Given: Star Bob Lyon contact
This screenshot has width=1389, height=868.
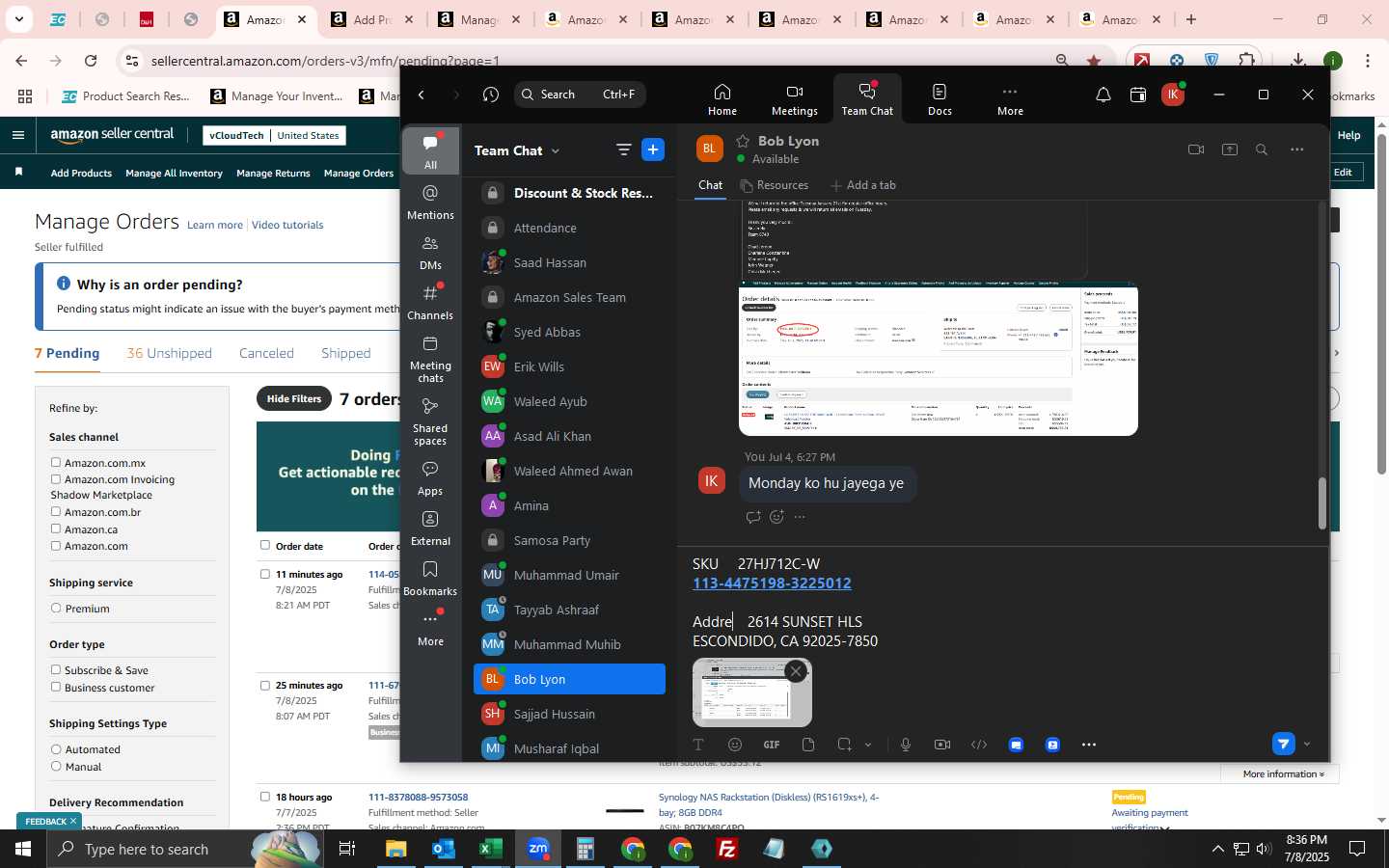Looking at the screenshot, I should (743, 141).
